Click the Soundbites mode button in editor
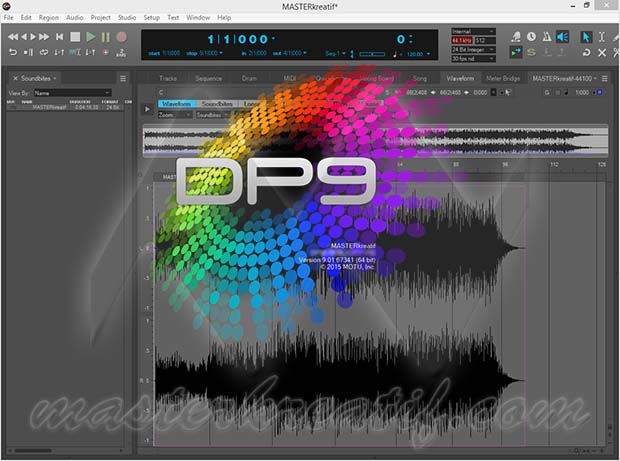The image size is (620, 461). 217,104
